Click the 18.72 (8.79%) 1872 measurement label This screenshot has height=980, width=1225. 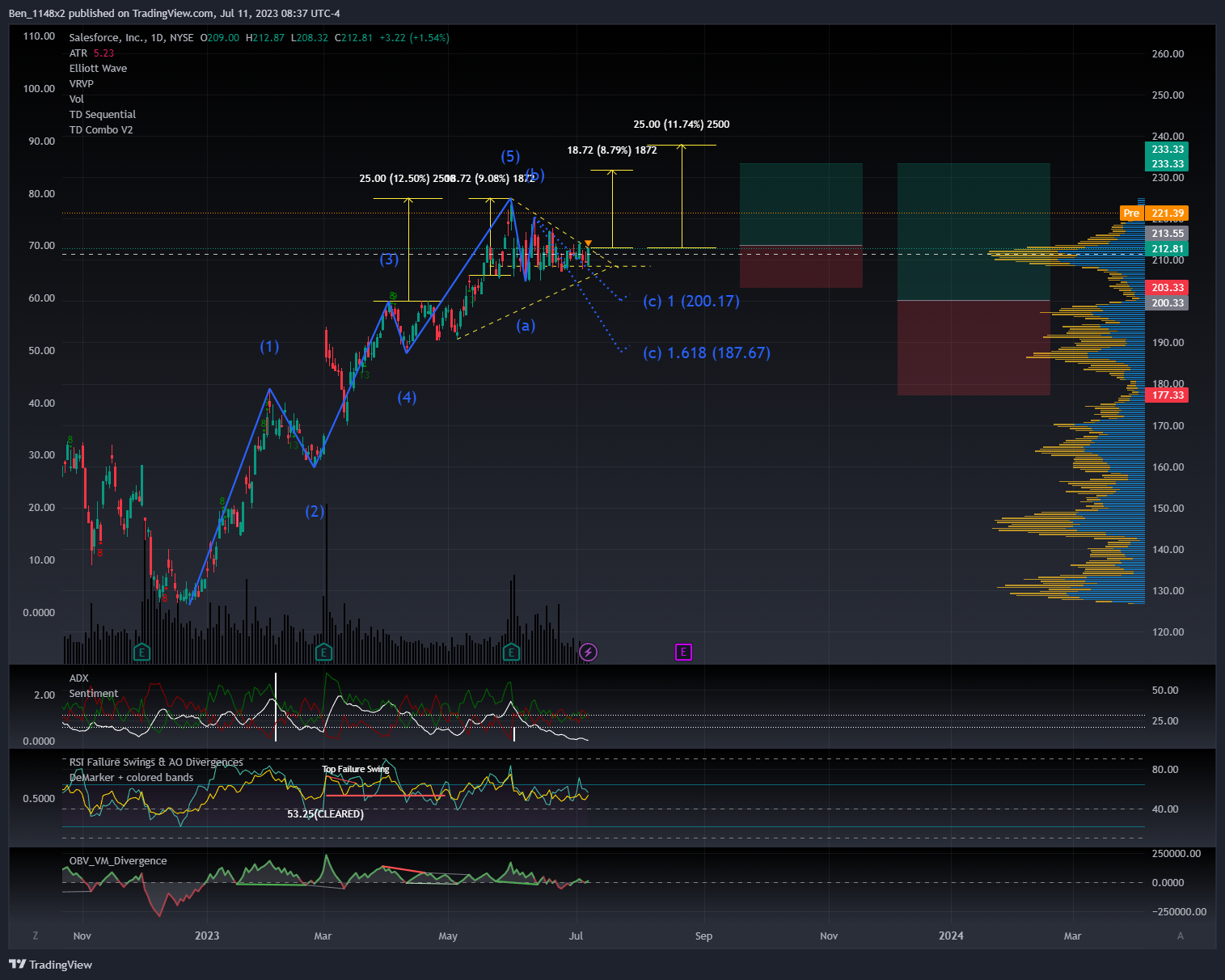612,150
